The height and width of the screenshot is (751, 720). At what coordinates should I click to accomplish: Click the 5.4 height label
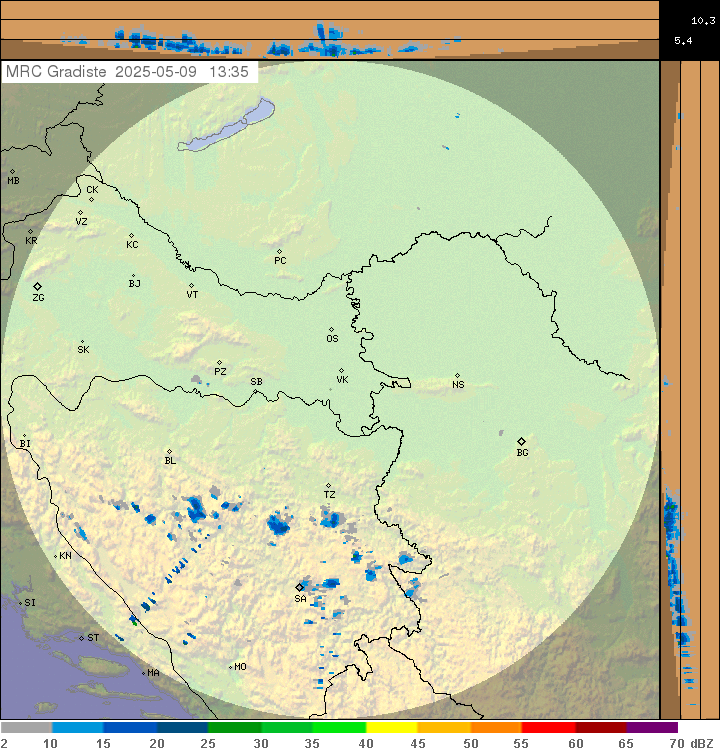click(683, 41)
